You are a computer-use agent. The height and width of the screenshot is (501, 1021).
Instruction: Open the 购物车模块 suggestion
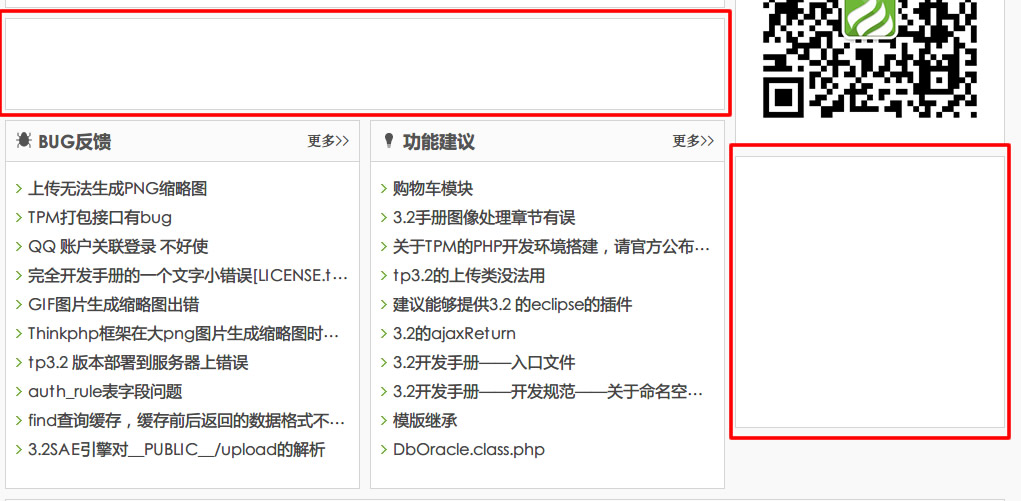(x=432, y=188)
